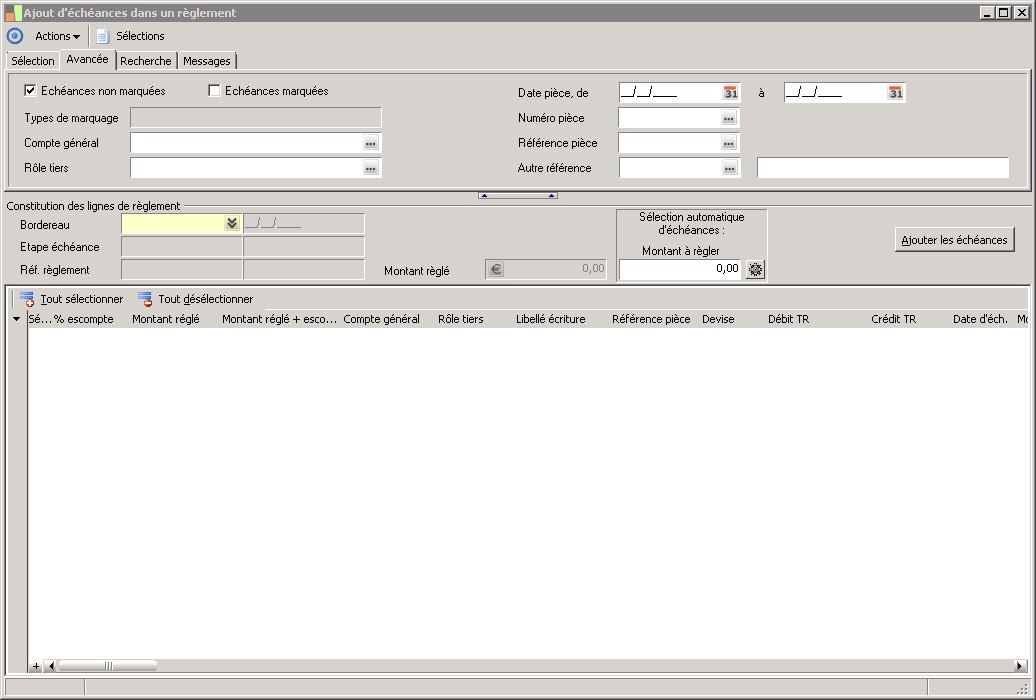This screenshot has height=700, width=1036.
Task: Open Numéro pièce lookup ellipsis button
Action: (x=729, y=118)
